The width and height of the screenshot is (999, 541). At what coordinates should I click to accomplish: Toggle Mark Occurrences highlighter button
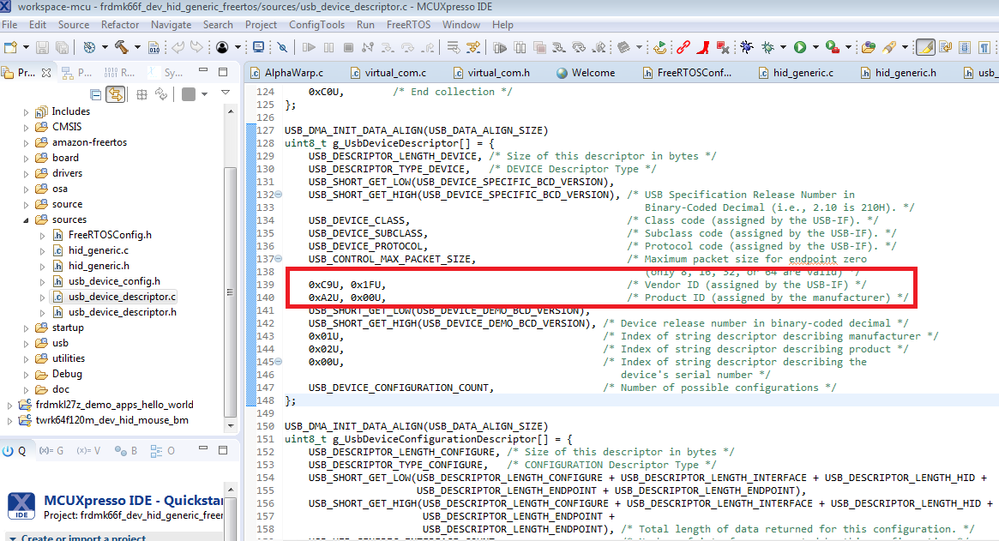[925, 47]
